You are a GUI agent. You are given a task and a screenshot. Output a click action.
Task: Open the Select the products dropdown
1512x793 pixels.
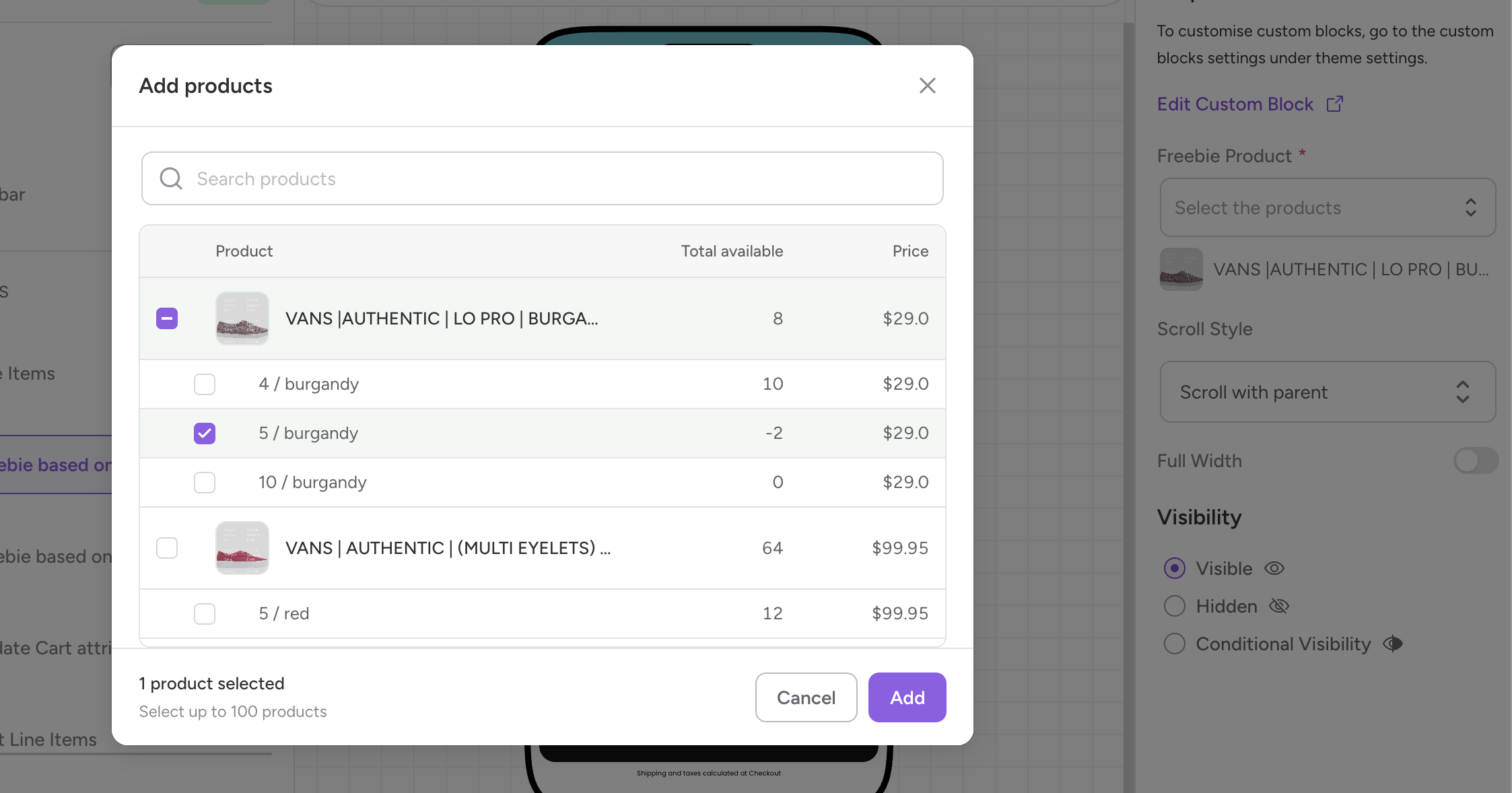pos(1328,207)
